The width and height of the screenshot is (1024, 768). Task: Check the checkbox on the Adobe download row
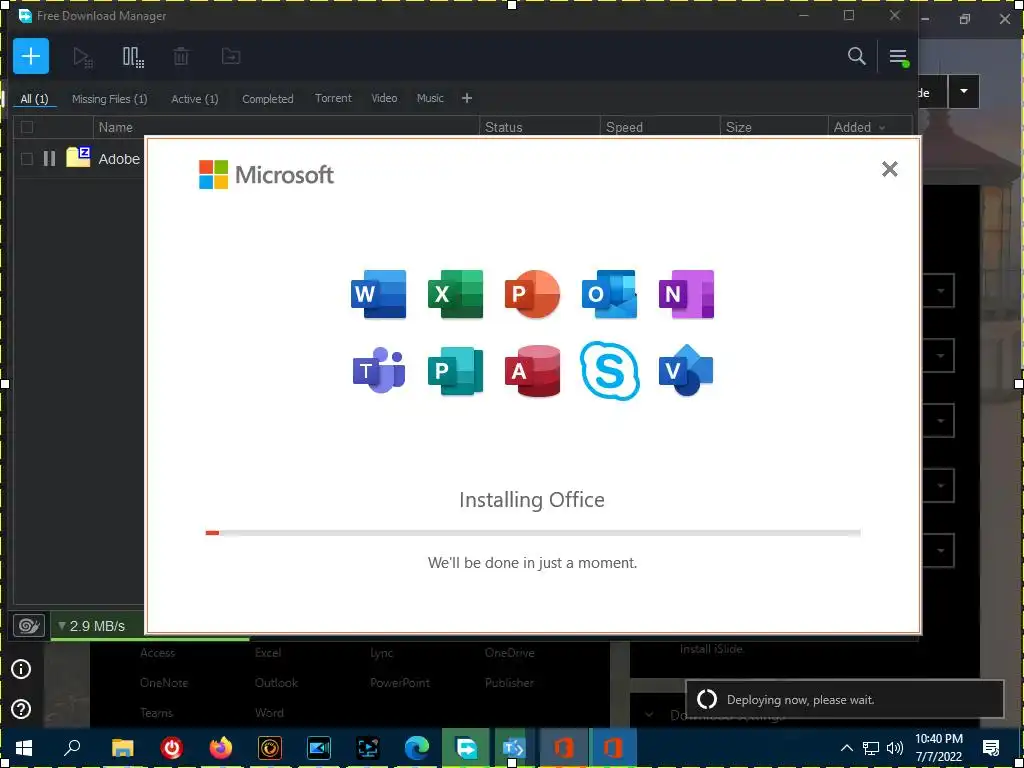(27, 159)
